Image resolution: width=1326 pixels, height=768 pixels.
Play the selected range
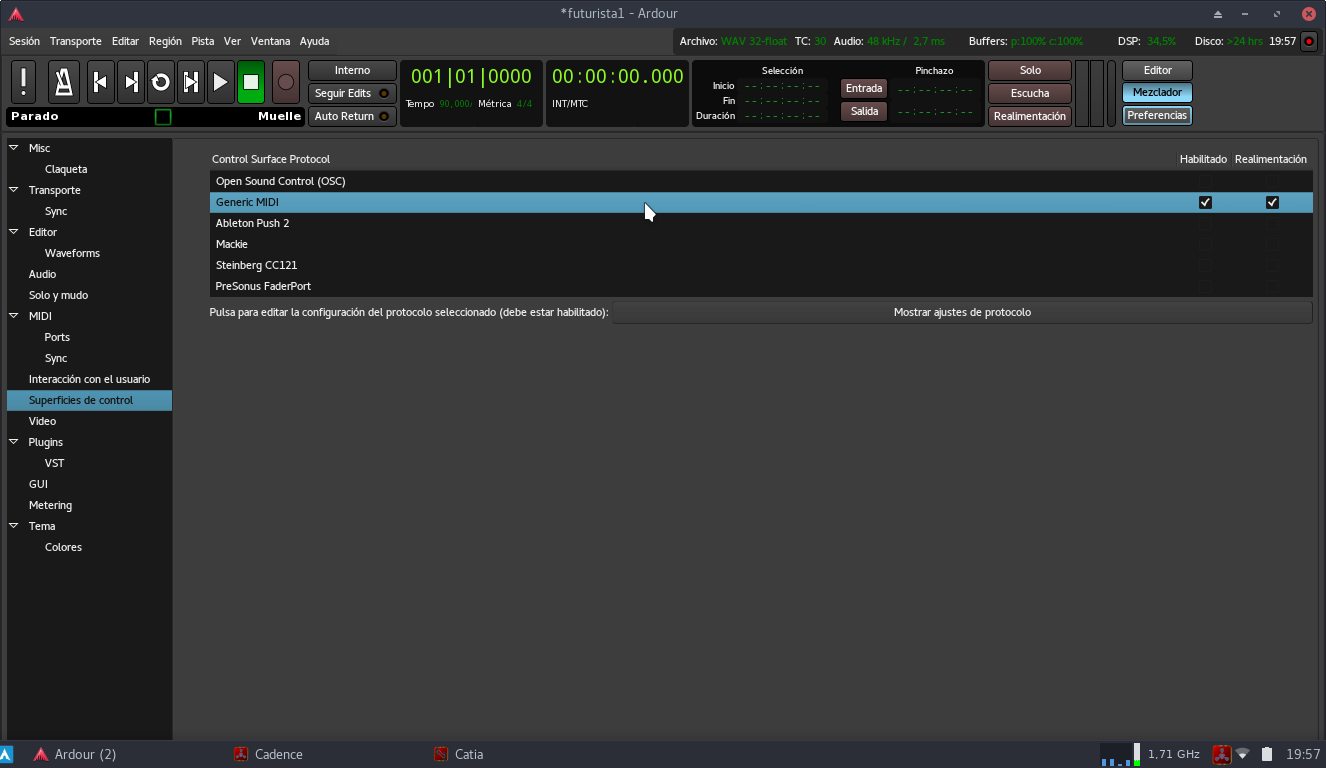click(191, 82)
